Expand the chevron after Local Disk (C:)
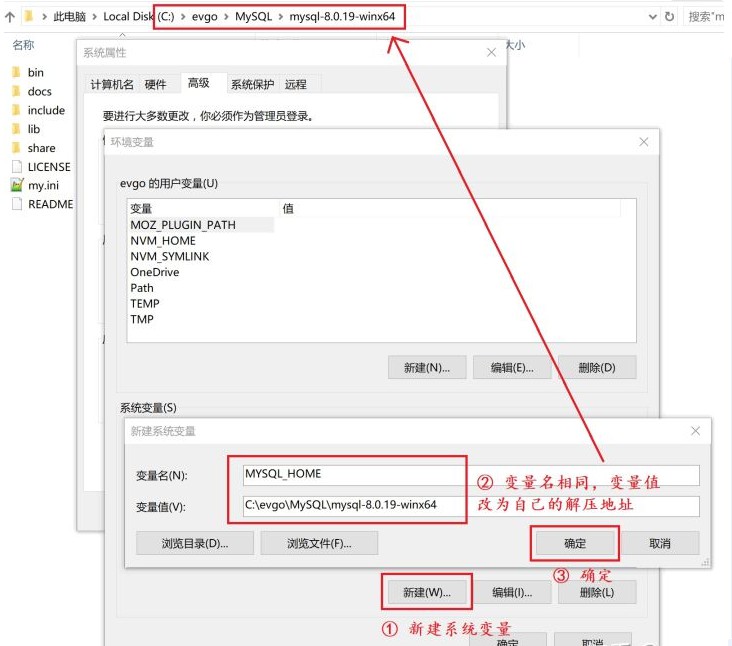Image resolution: width=732 pixels, height=646 pixels. coord(183,17)
